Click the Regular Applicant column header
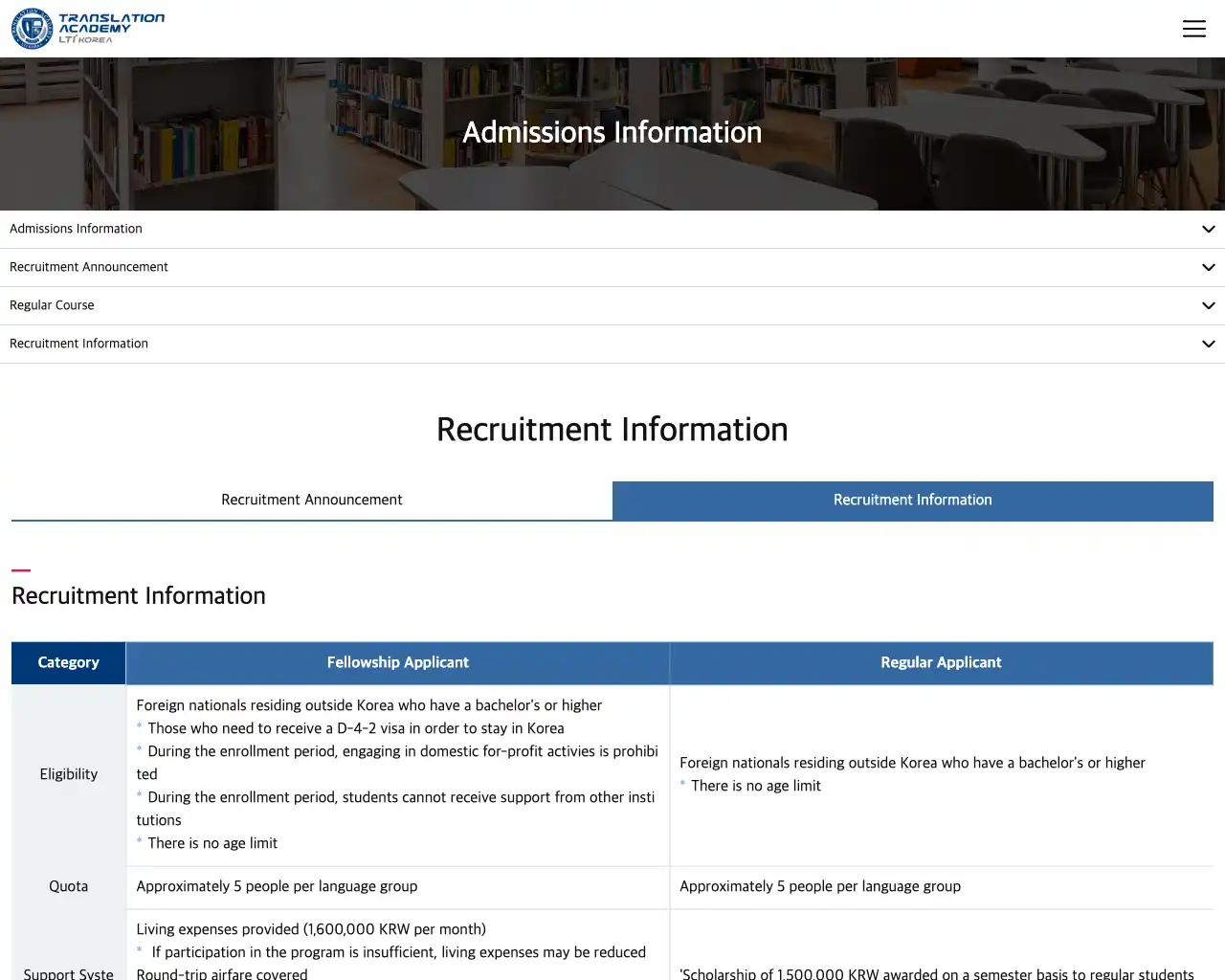 pyautogui.click(x=941, y=662)
